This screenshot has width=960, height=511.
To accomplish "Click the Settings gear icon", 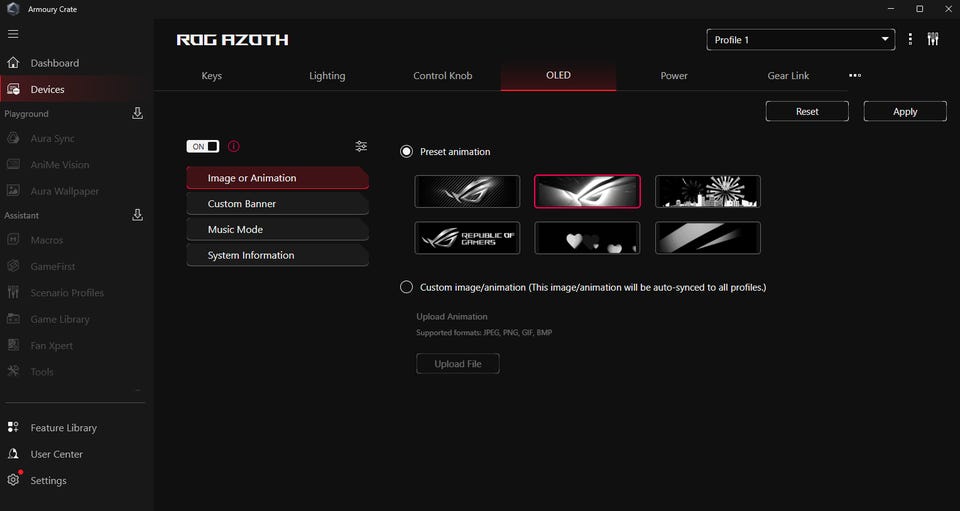I will (13, 480).
